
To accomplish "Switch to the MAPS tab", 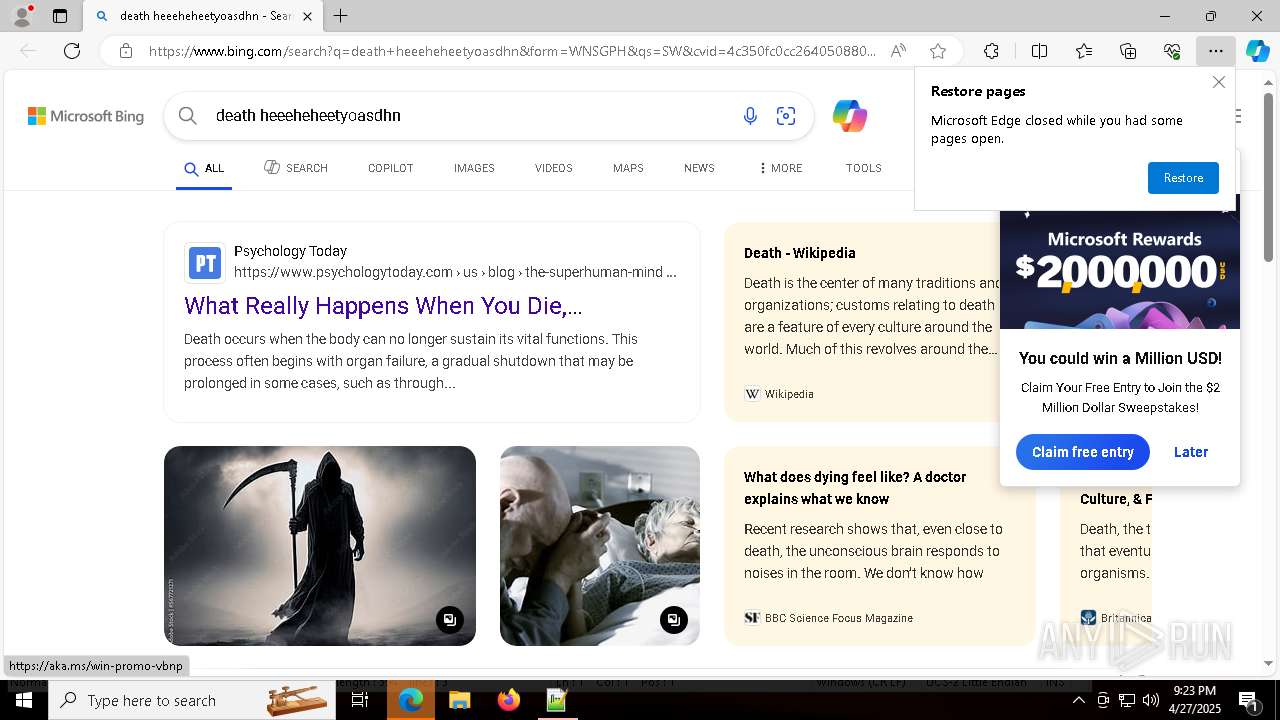I will (628, 168).
